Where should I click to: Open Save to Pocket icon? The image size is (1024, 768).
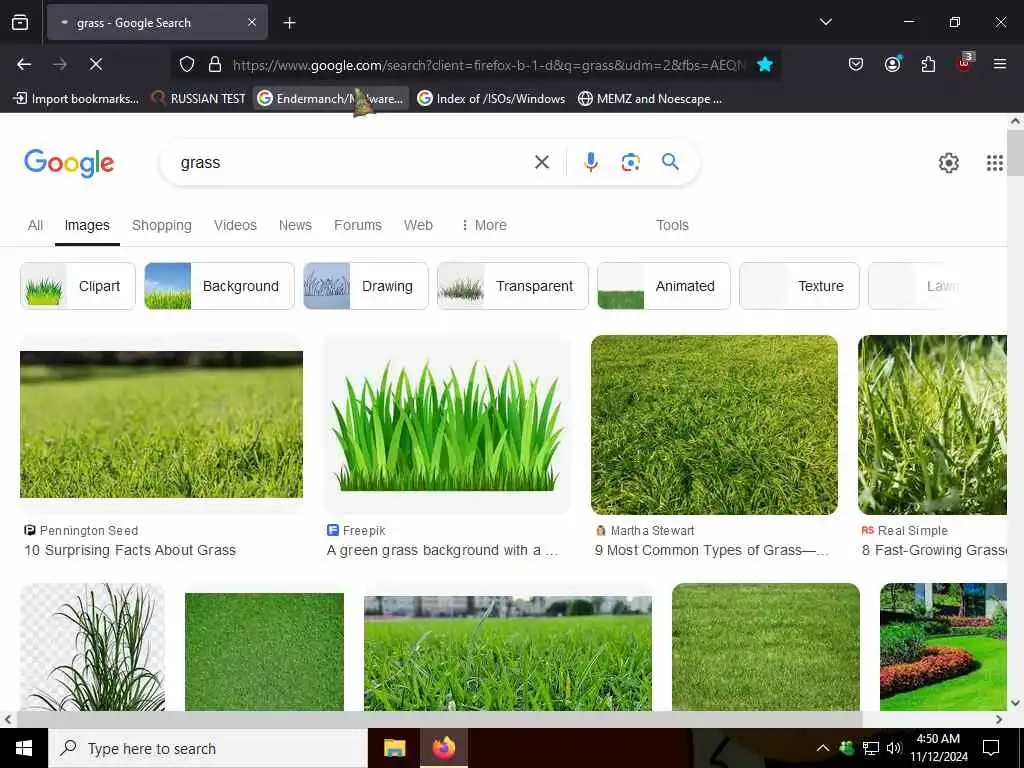pos(856,64)
